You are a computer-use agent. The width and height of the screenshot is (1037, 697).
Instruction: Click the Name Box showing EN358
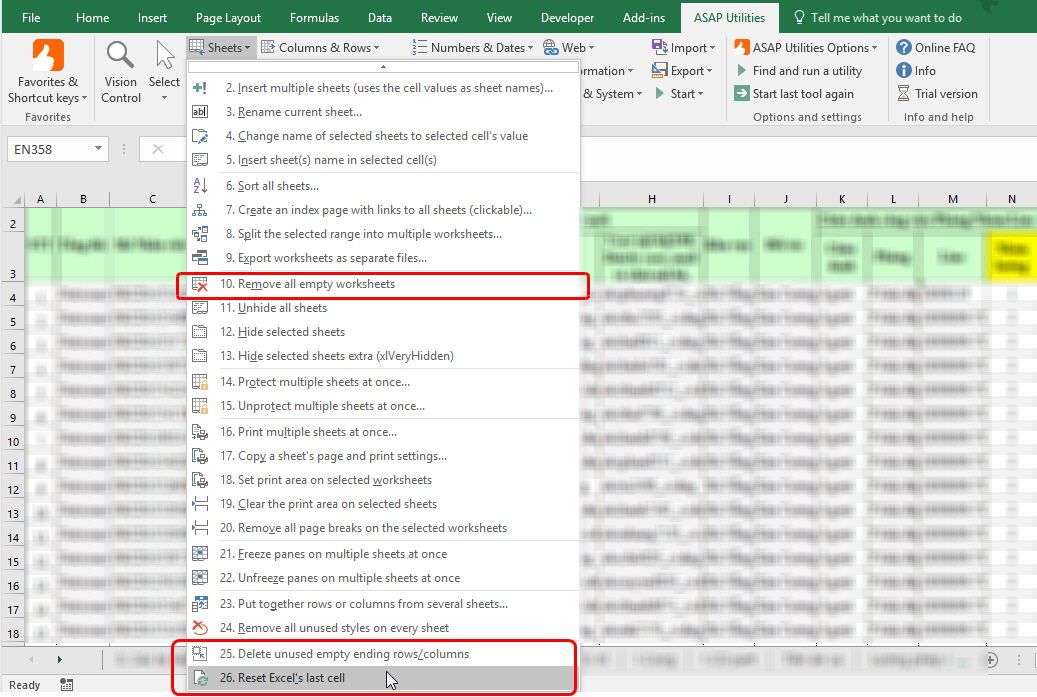[50, 149]
